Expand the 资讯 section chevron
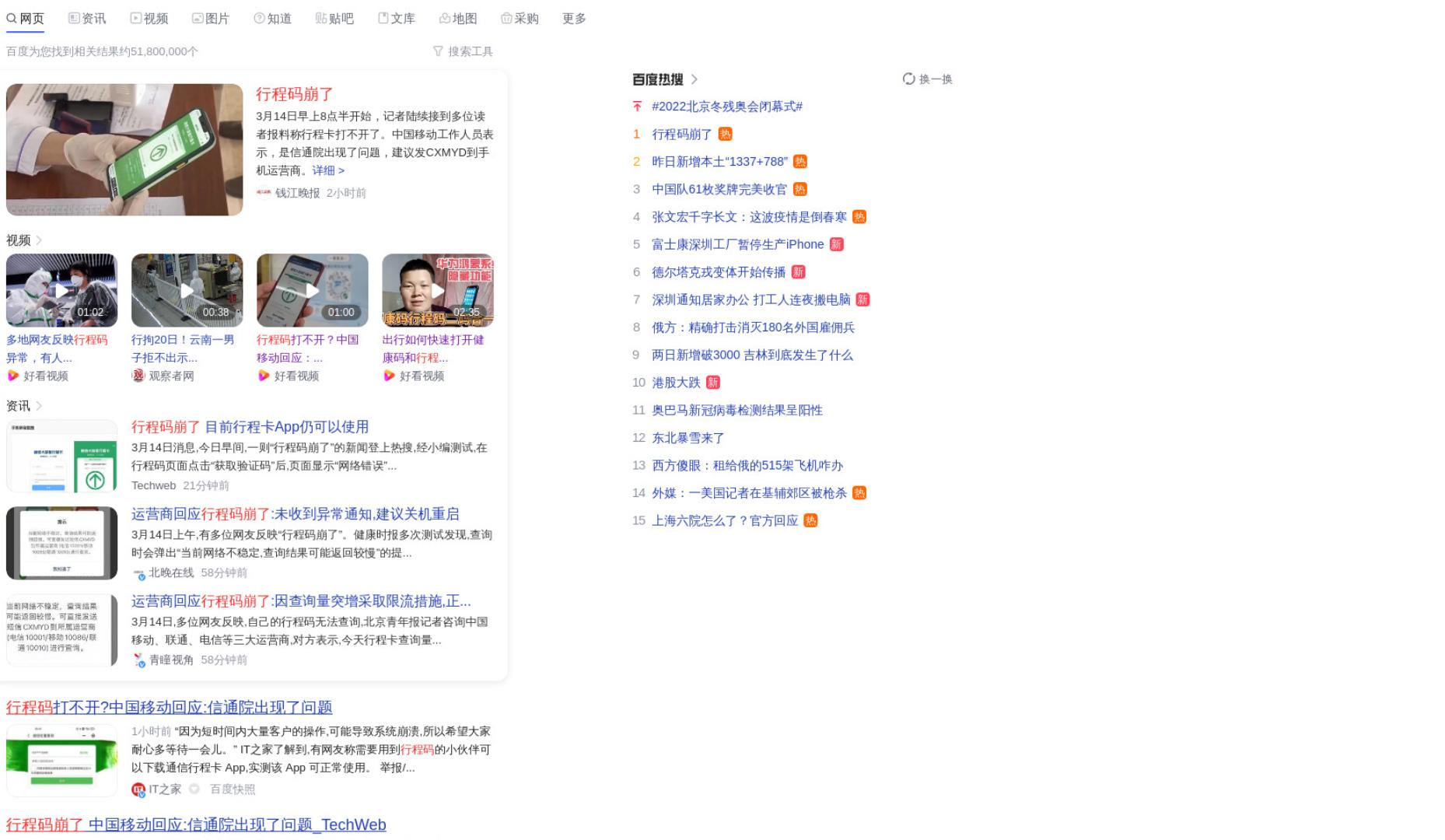Viewport: 1445px width, 840px height. click(x=39, y=406)
